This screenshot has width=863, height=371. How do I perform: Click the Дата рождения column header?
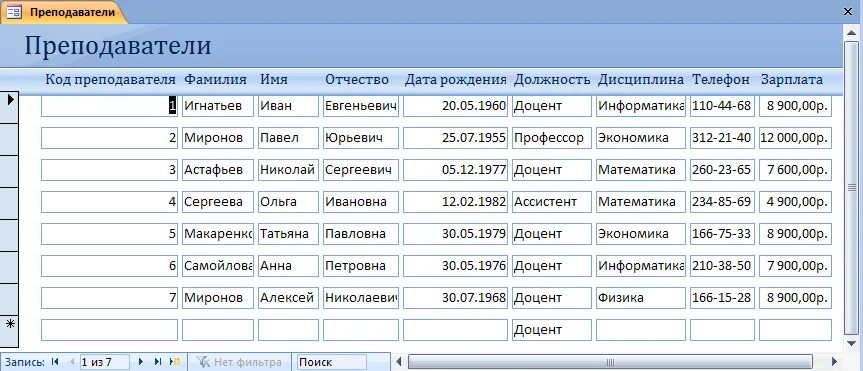456,79
